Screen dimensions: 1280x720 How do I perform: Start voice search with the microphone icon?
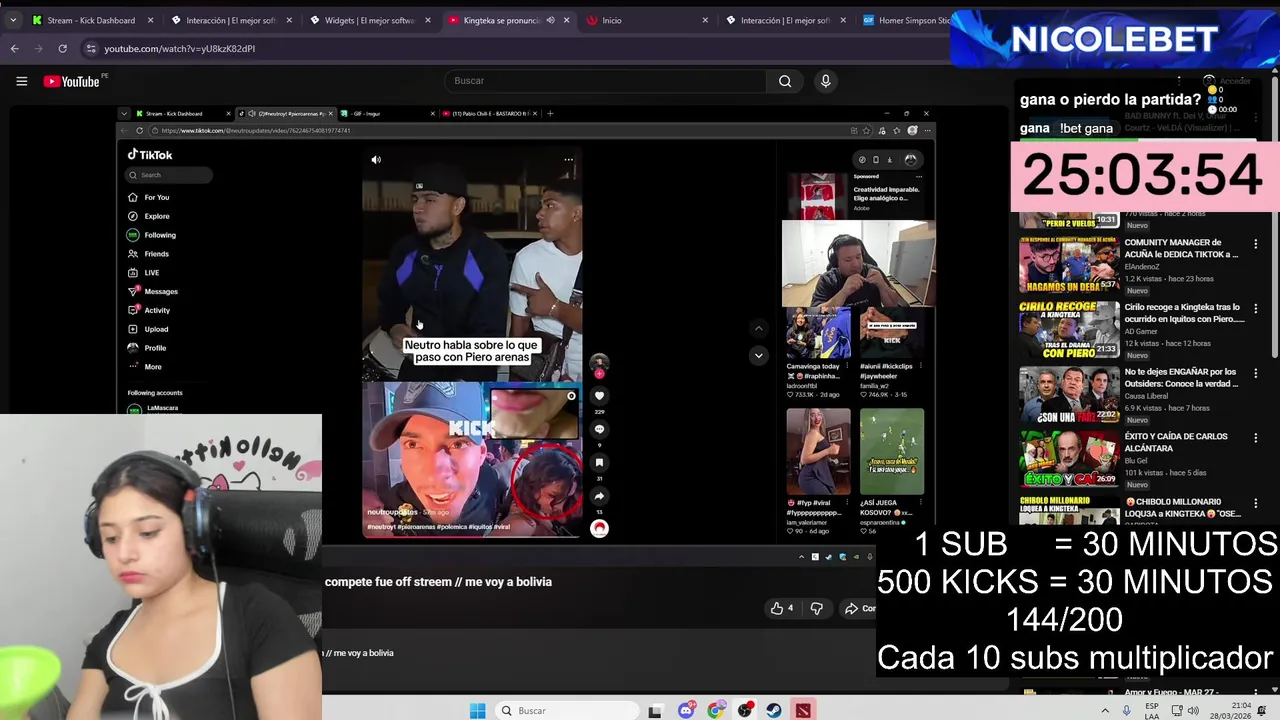[825, 81]
